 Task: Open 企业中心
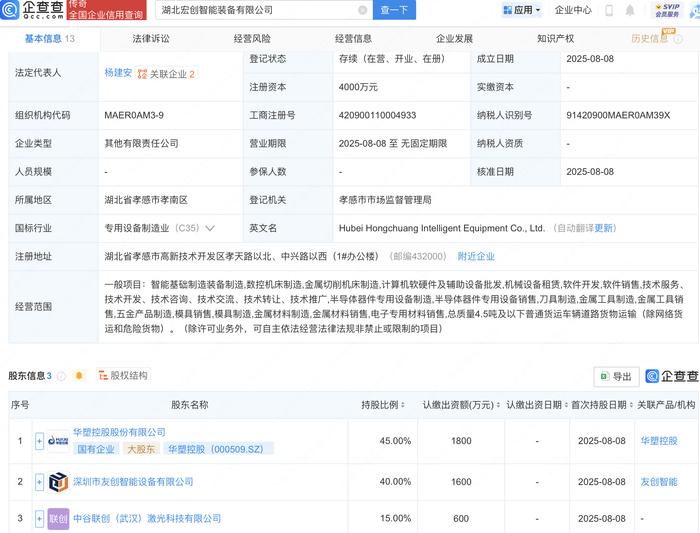click(x=573, y=10)
